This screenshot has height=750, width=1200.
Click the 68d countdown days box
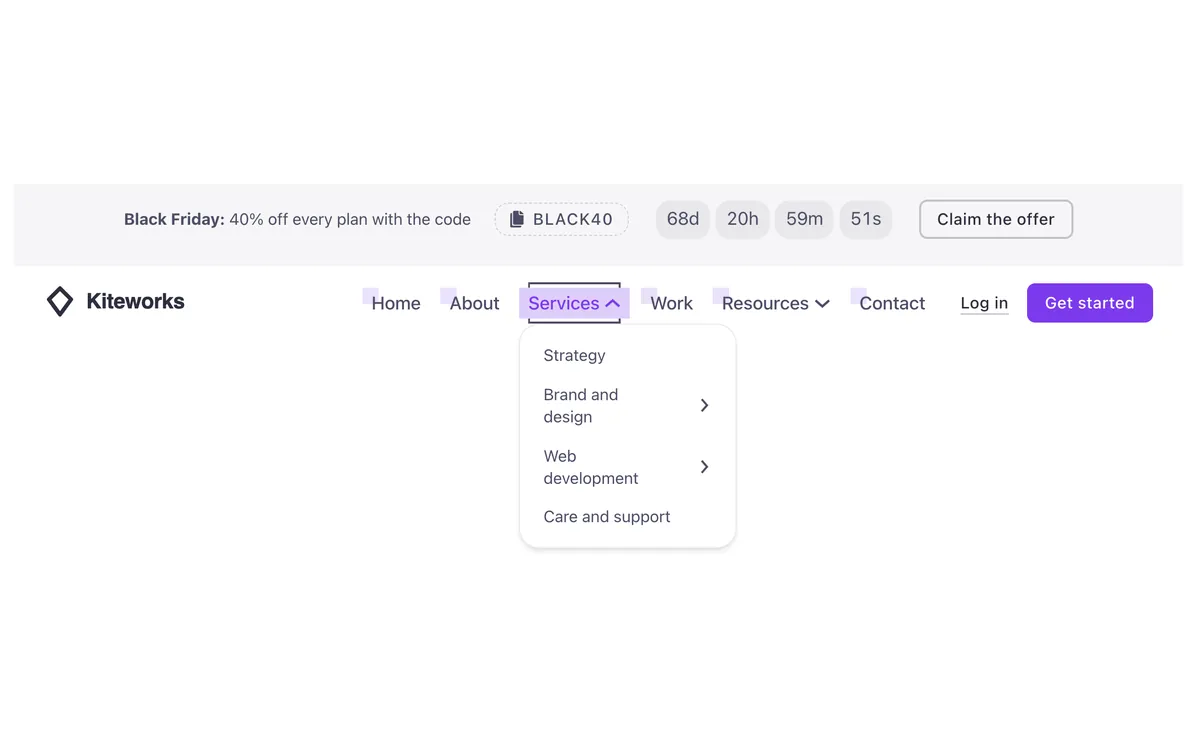(683, 219)
